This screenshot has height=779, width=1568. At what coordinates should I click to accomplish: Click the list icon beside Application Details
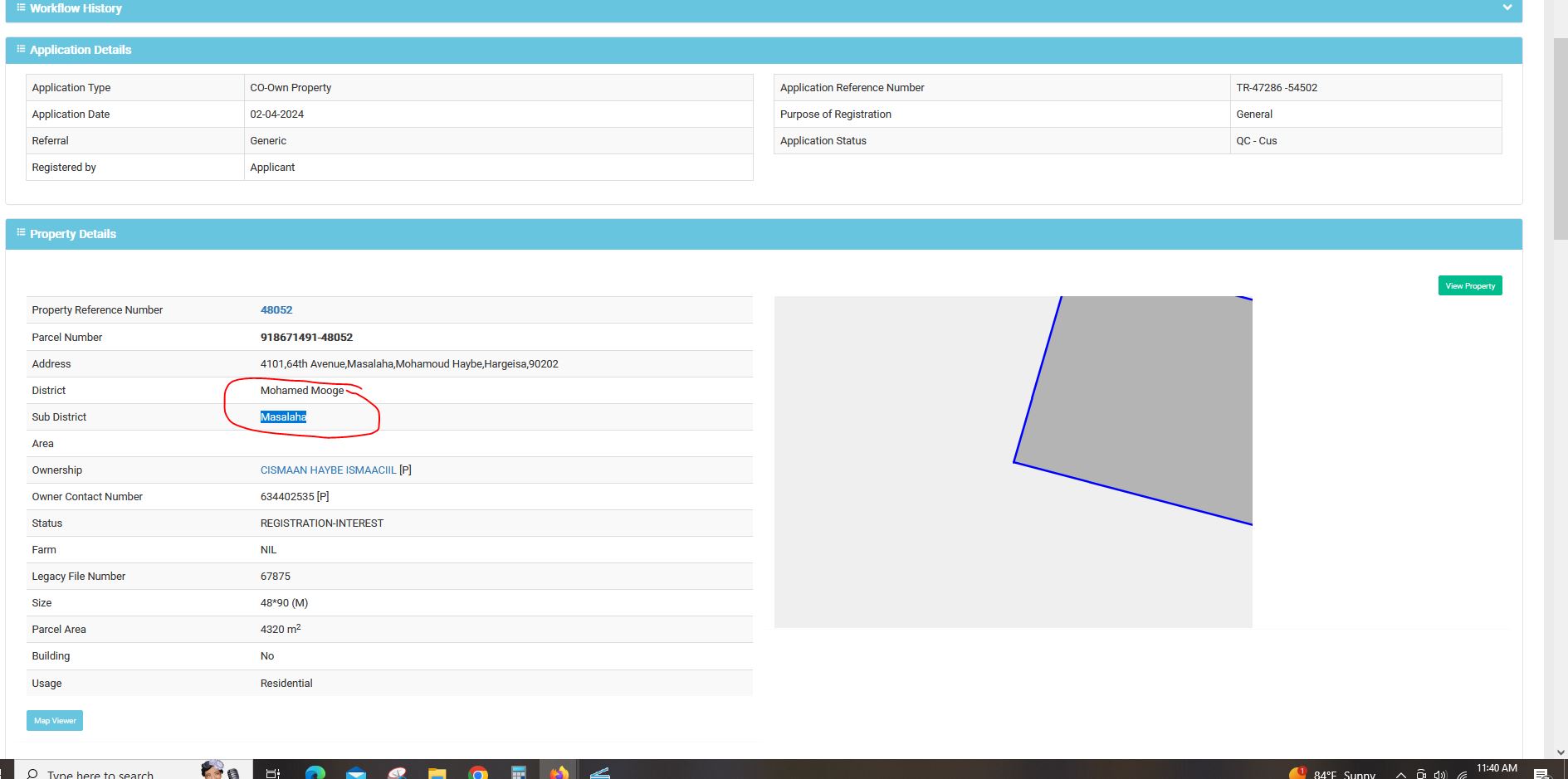[x=21, y=49]
